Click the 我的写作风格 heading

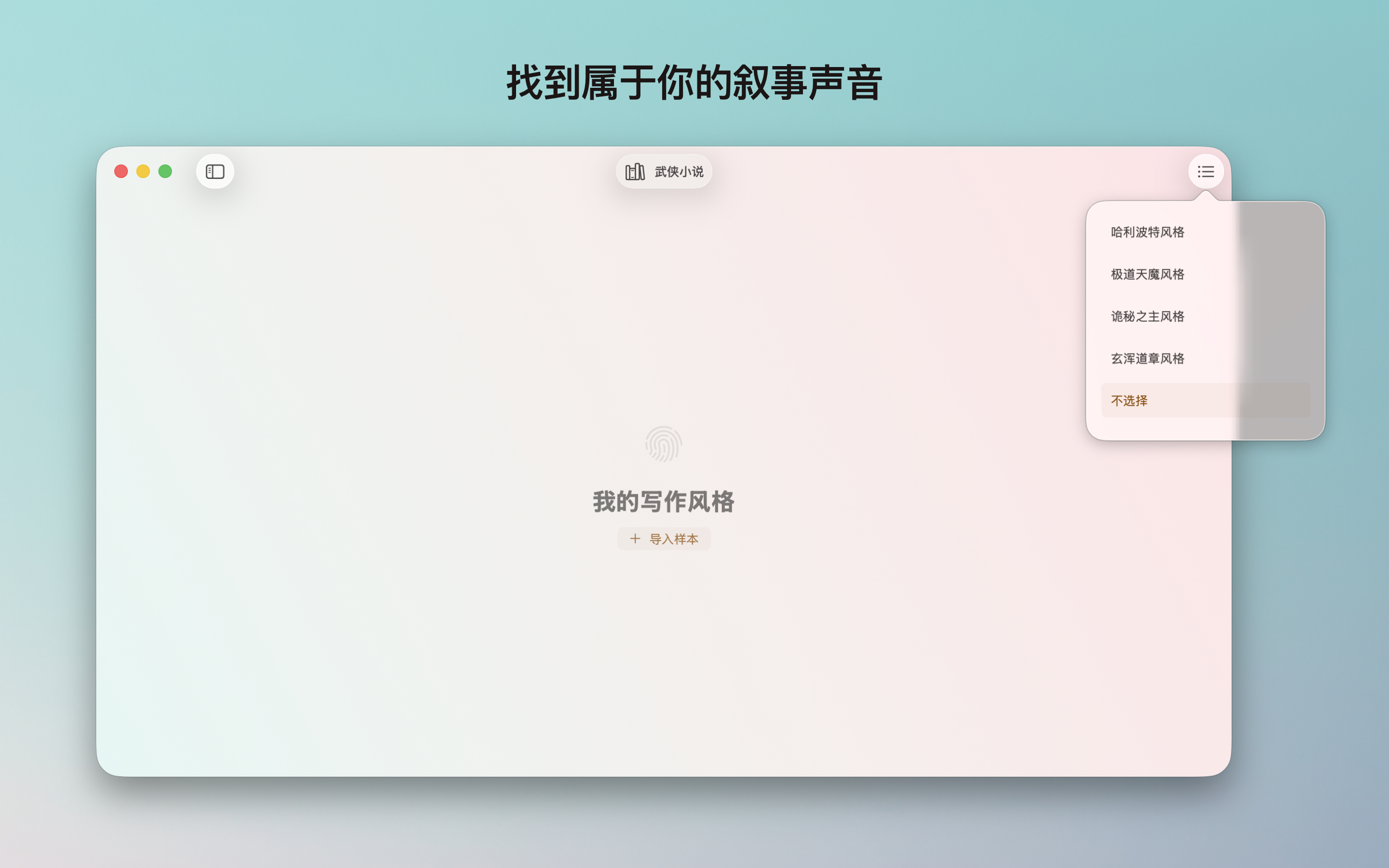pyautogui.click(x=663, y=502)
